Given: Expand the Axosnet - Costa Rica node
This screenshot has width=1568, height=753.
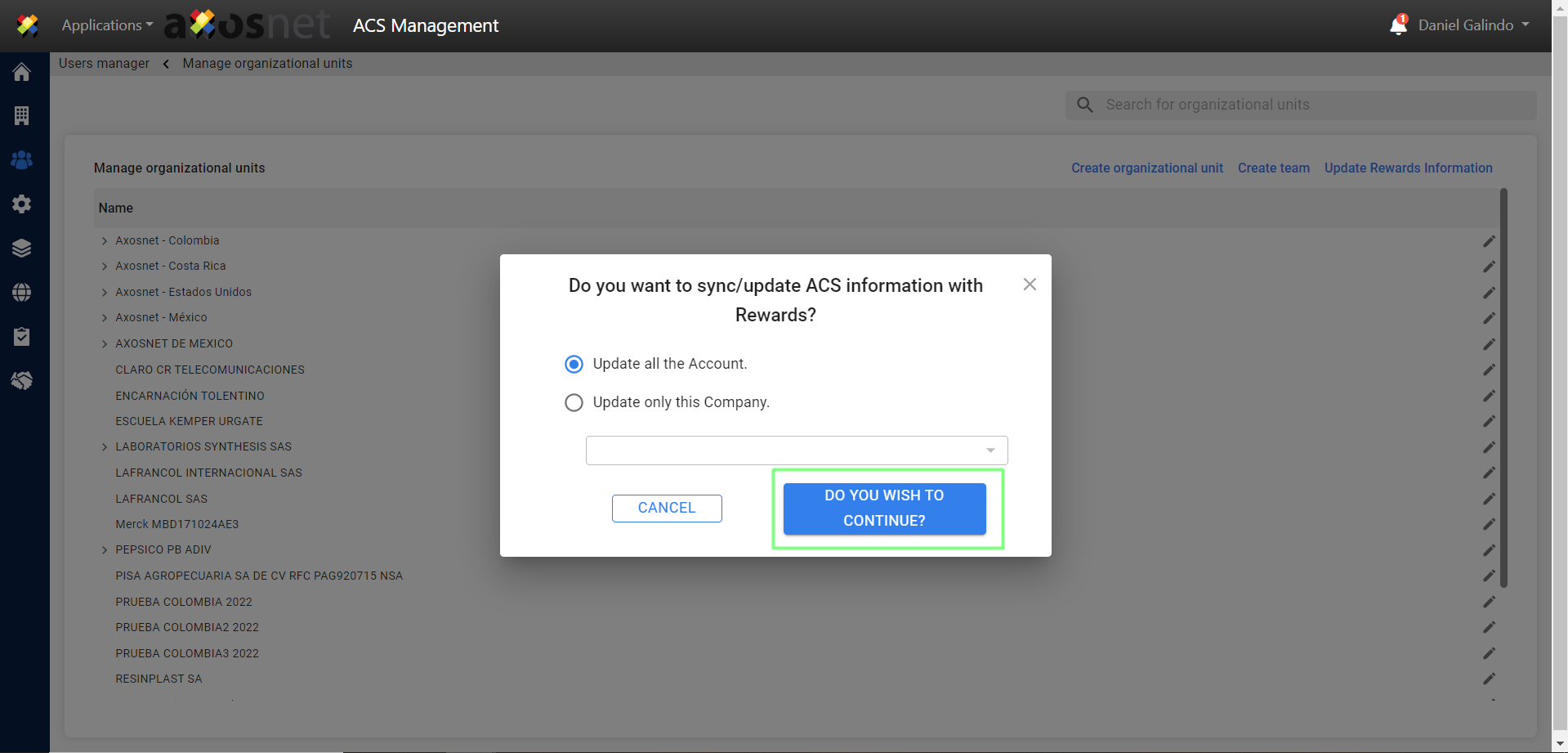Looking at the screenshot, I should click(x=105, y=267).
